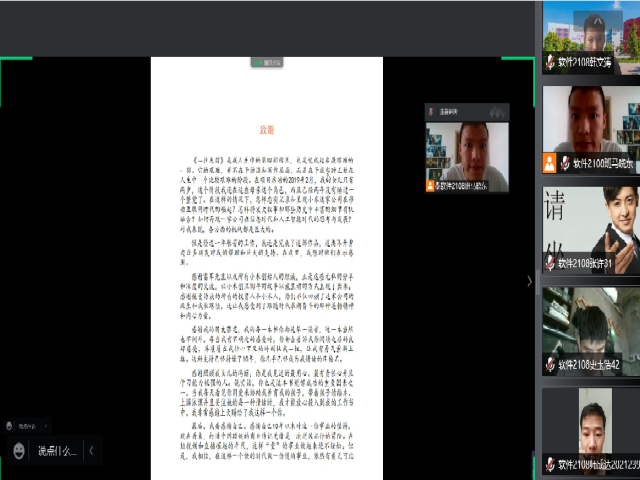Click the emoji smiley face icon
Image resolution: width=640 pixels, height=480 pixels.
tap(19, 451)
